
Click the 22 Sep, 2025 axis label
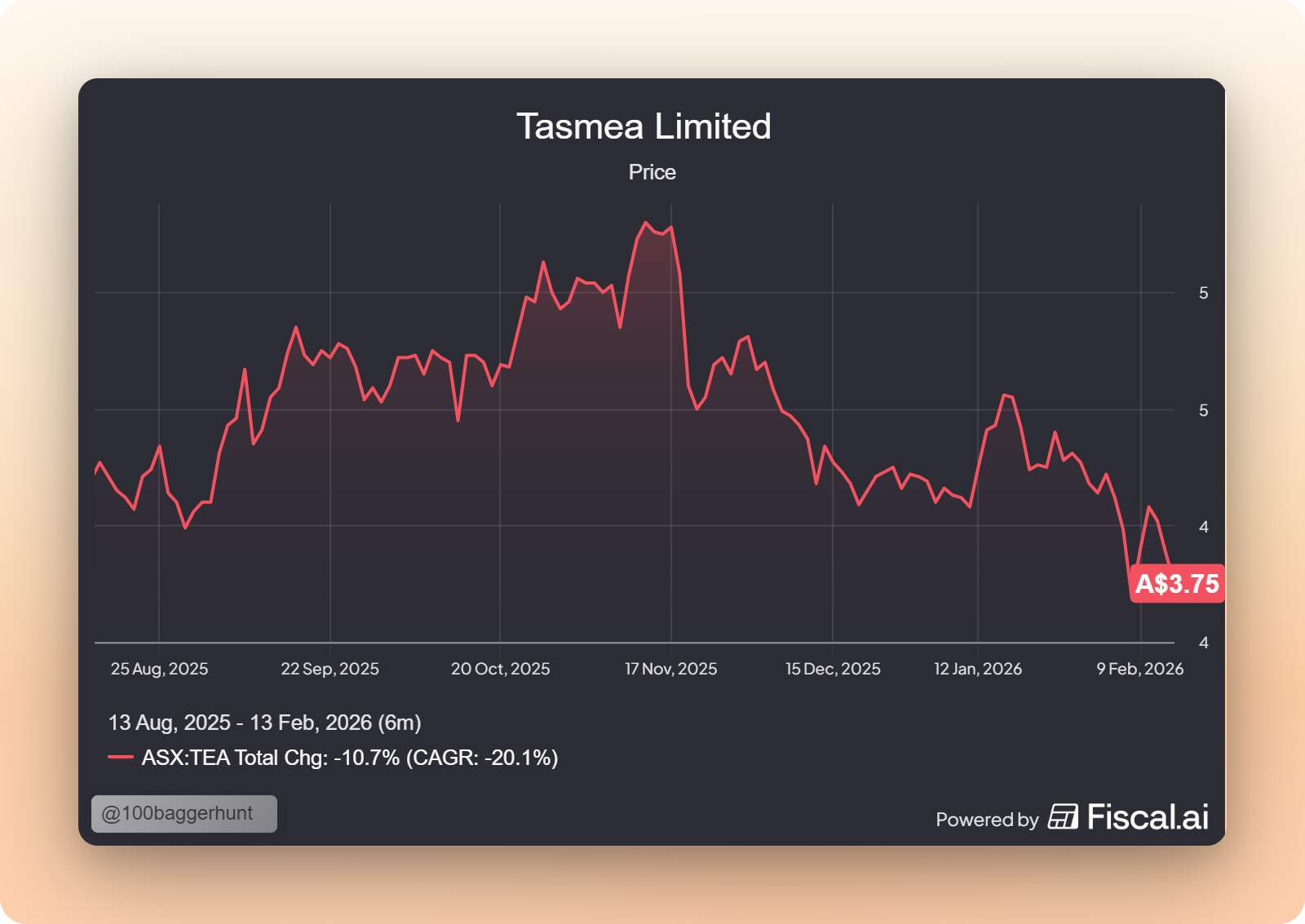pos(330,669)
